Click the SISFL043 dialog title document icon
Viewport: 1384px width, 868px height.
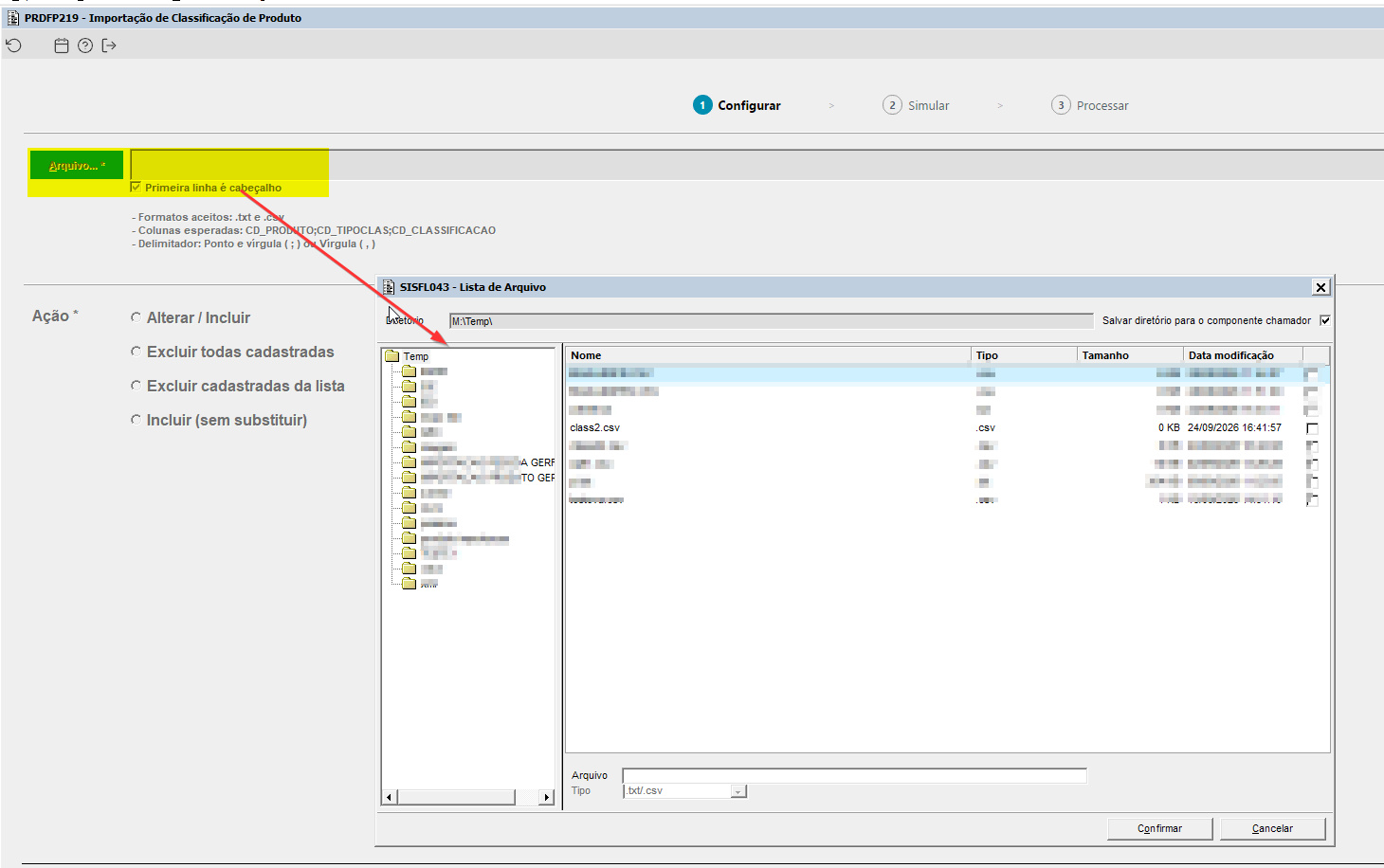[x=389, y=287]
